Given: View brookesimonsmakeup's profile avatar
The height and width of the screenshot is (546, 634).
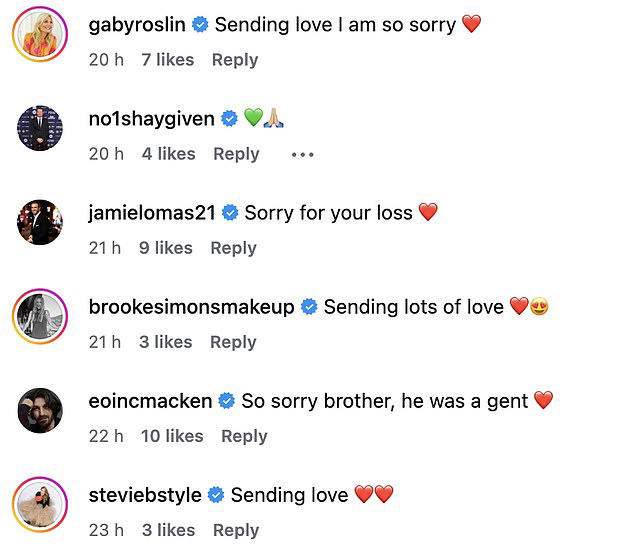Looking at the screenshot, I should tap(40, 316).
